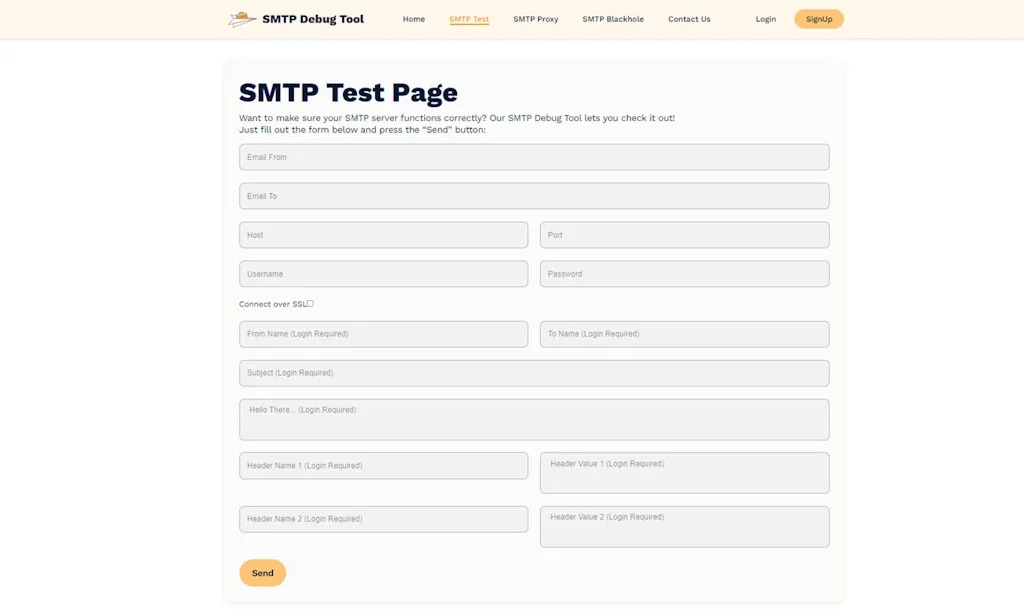
Task: Click the Hello There message body area
Action: pos(533,419)
